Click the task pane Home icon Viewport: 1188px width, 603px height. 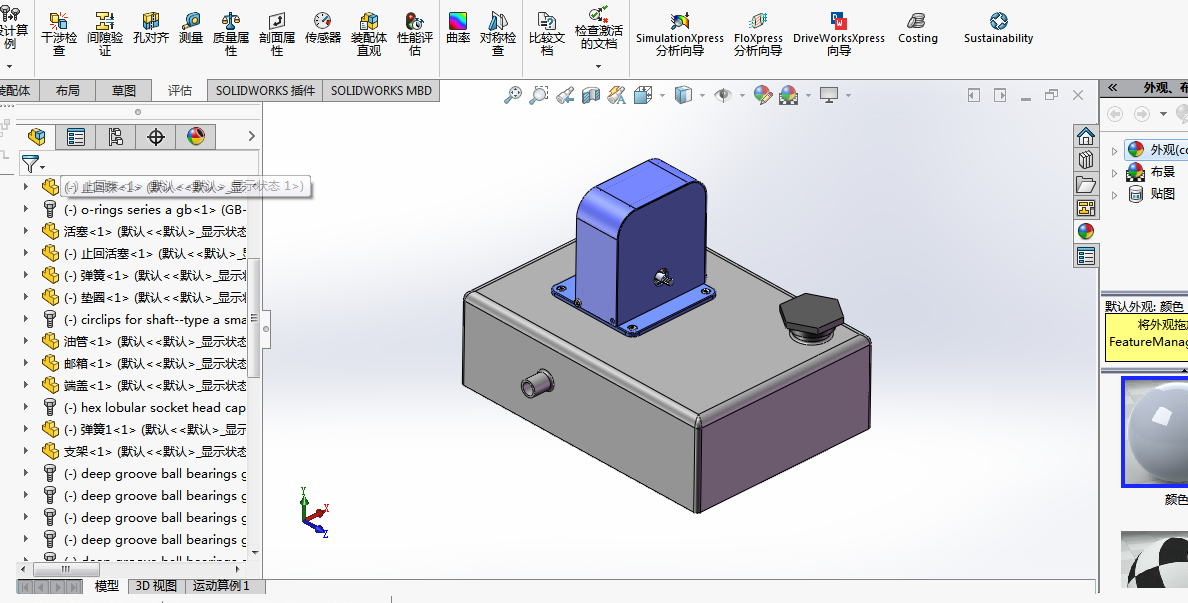1086,136
